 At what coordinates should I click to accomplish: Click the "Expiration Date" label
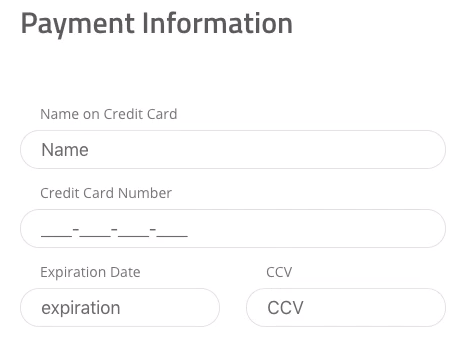90,272
